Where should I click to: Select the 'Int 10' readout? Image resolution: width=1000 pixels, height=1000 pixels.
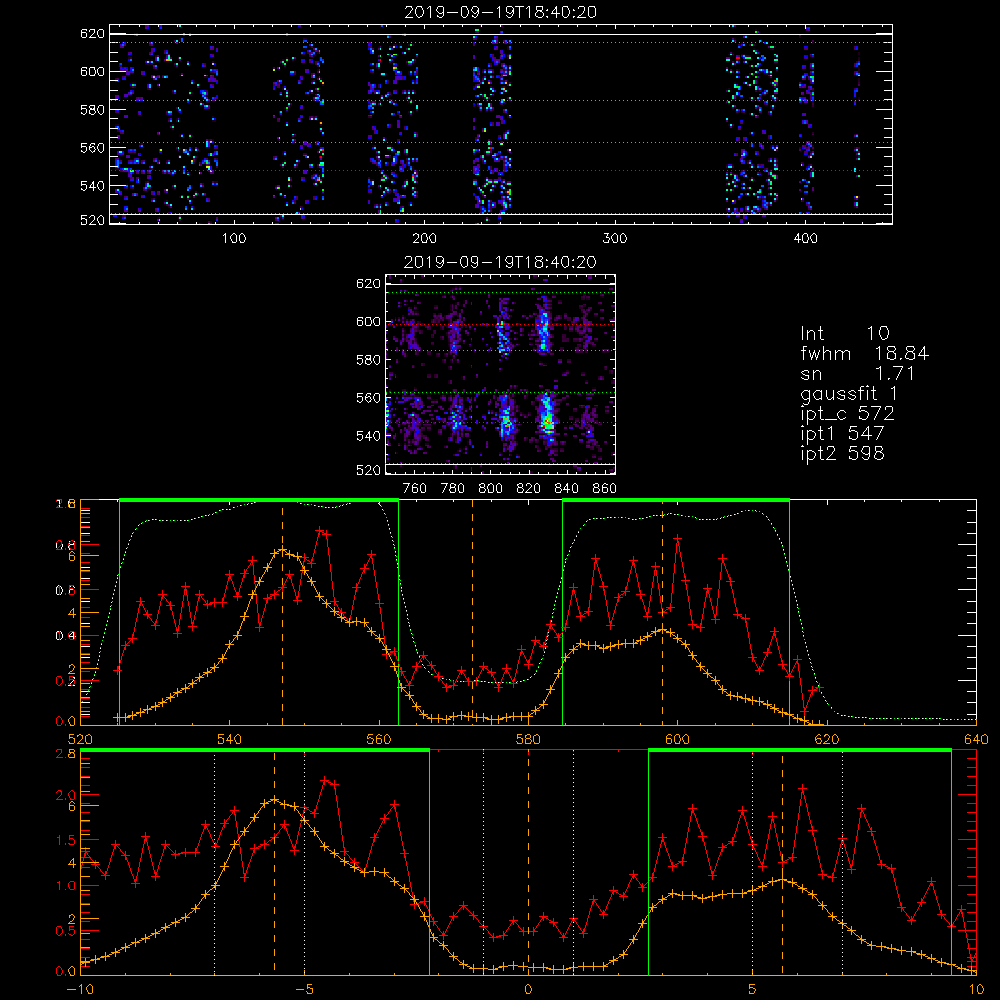click(x=844, y=334)
